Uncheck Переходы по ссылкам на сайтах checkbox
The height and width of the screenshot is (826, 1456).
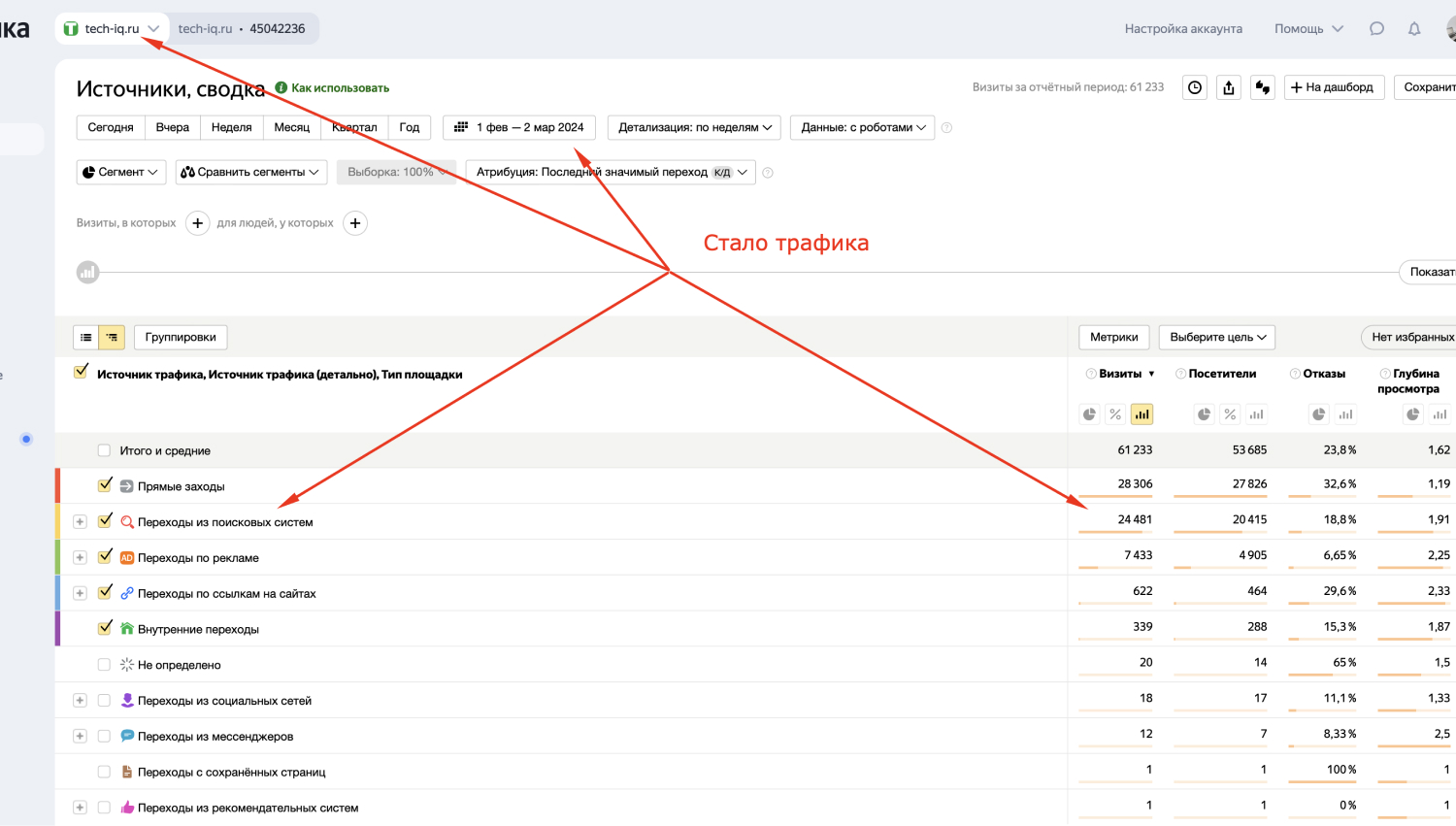coord(105,592)
